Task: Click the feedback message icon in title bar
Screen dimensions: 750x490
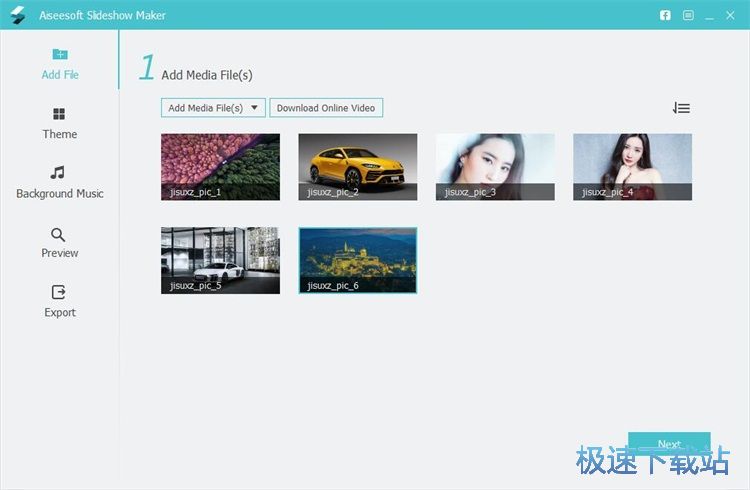Action: pyautogui.click(x=688, y=15)
